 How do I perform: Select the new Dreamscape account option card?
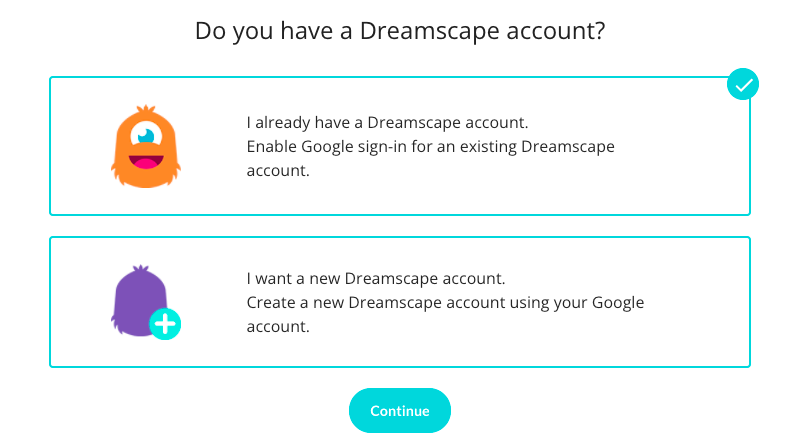[400, 302]
